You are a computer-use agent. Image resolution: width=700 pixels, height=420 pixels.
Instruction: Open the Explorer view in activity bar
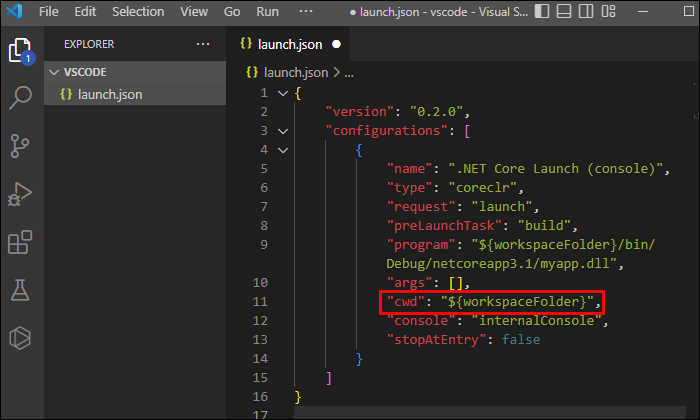click(20, 50)
